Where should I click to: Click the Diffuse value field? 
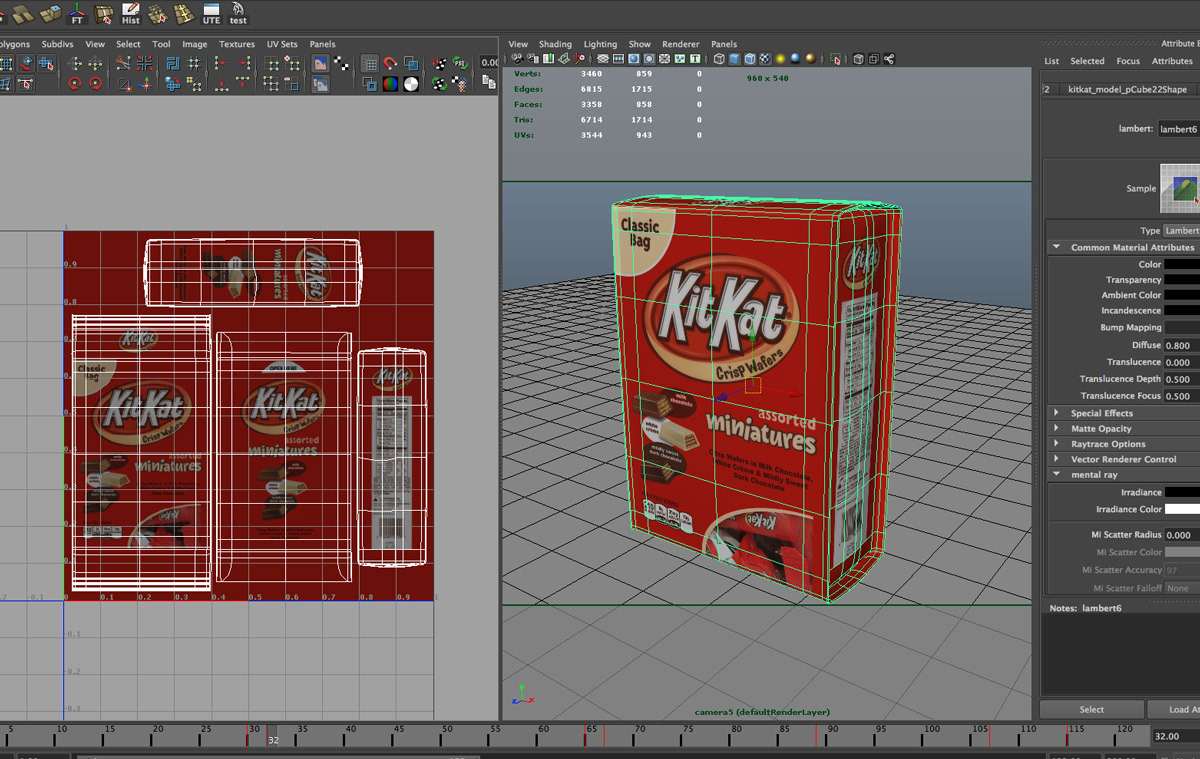click(1182, 345)
